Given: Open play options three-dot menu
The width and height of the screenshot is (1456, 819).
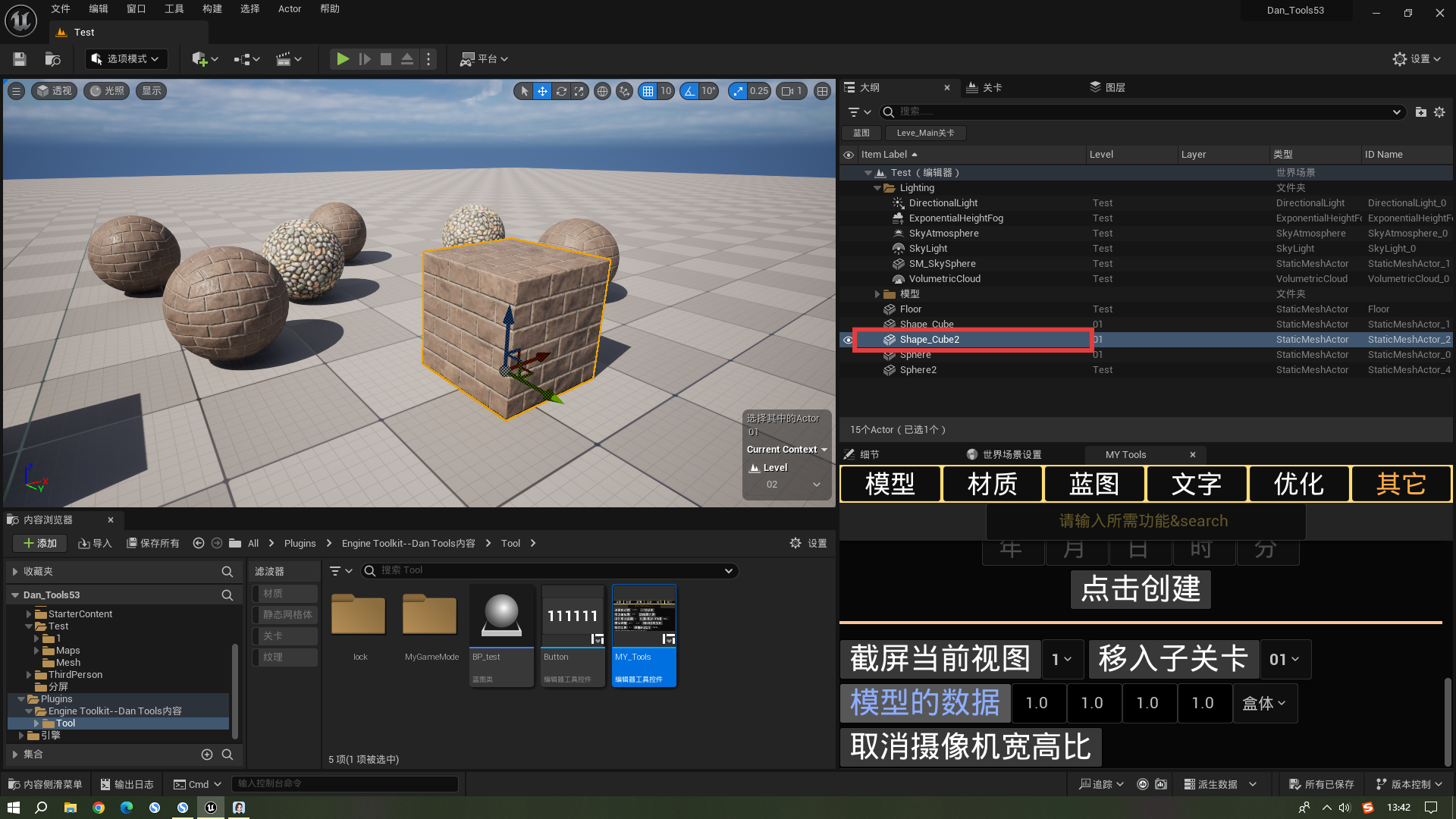Looking at the screenshot, I should click(428, 59).
